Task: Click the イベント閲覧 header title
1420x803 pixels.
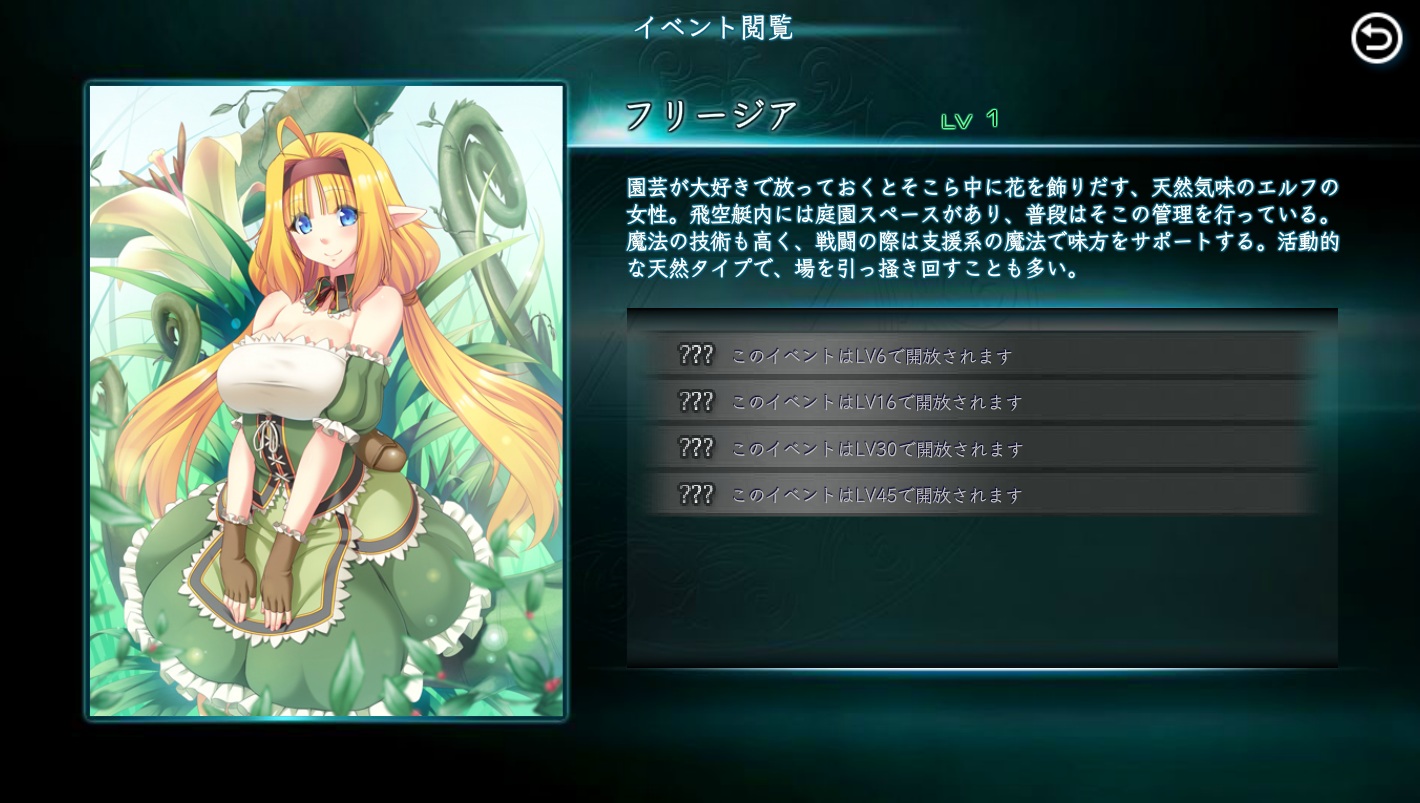Action: coord(713,27)
